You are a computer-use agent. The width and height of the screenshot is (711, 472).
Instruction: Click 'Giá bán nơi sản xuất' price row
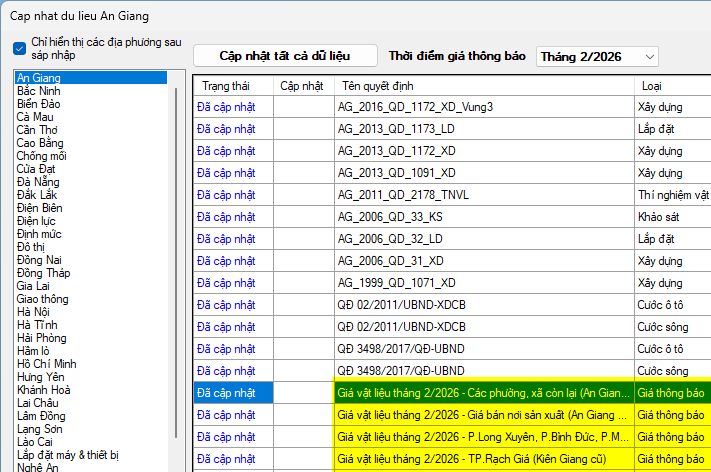[482, 415]
